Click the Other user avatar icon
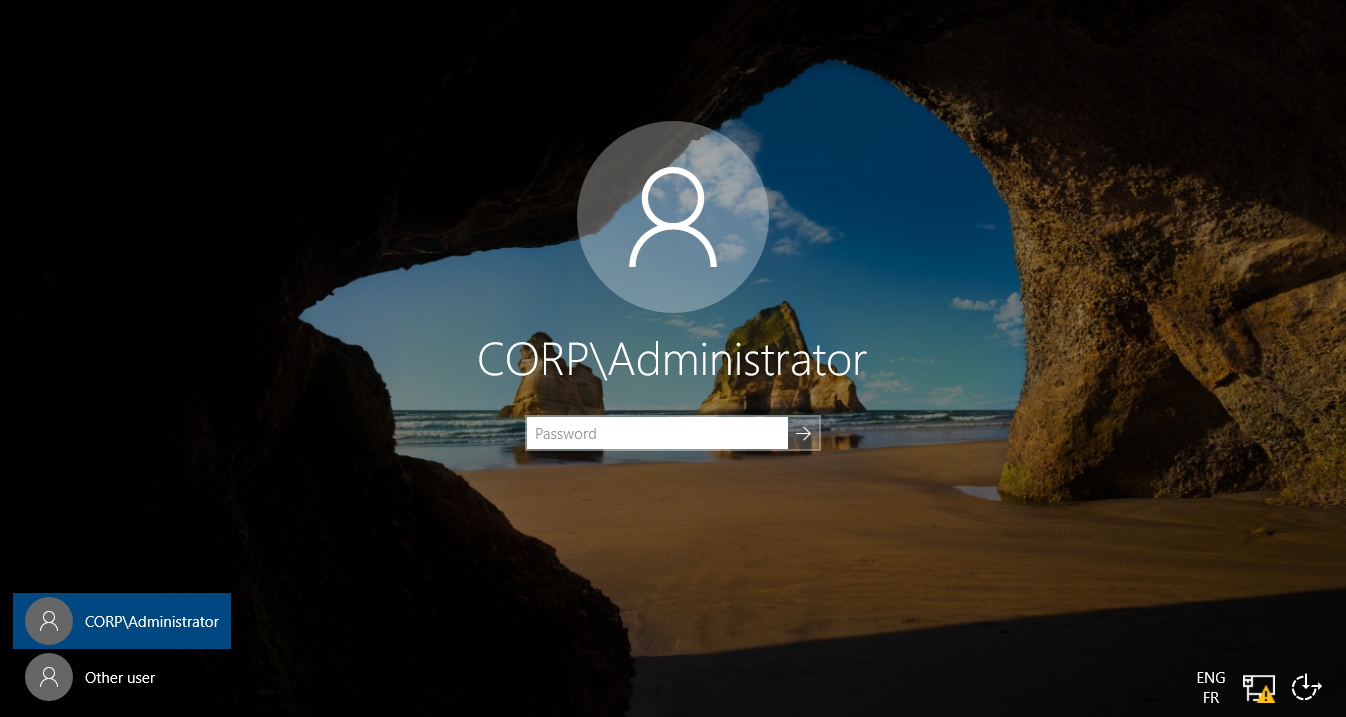Viewport: 1346px width, 717px height. 49,677
